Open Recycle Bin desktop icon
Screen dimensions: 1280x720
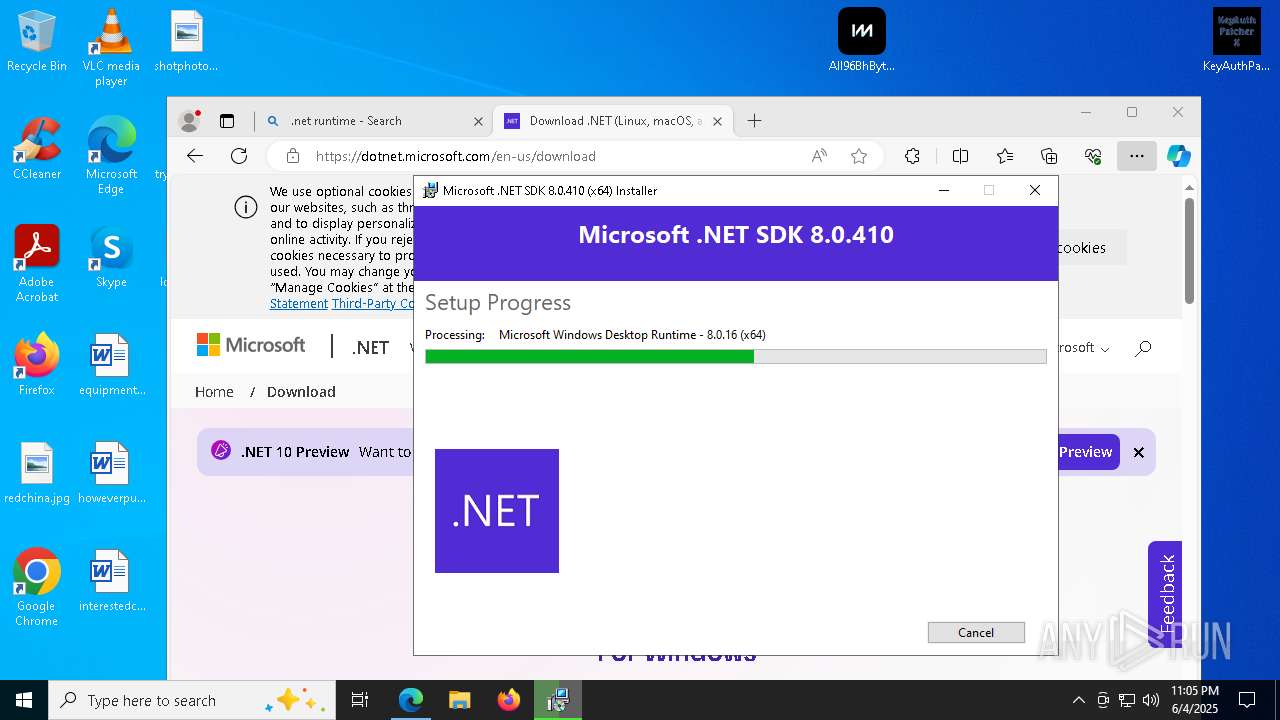point(37,41)
